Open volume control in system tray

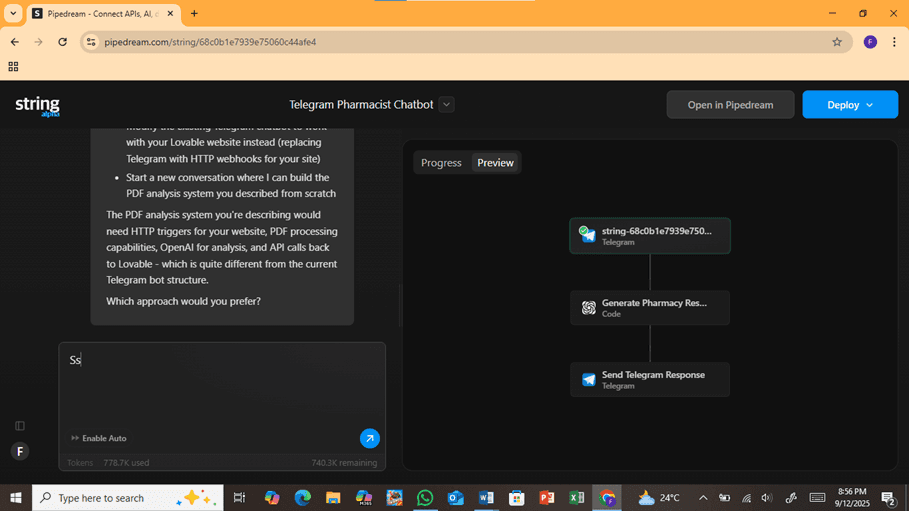766,498
